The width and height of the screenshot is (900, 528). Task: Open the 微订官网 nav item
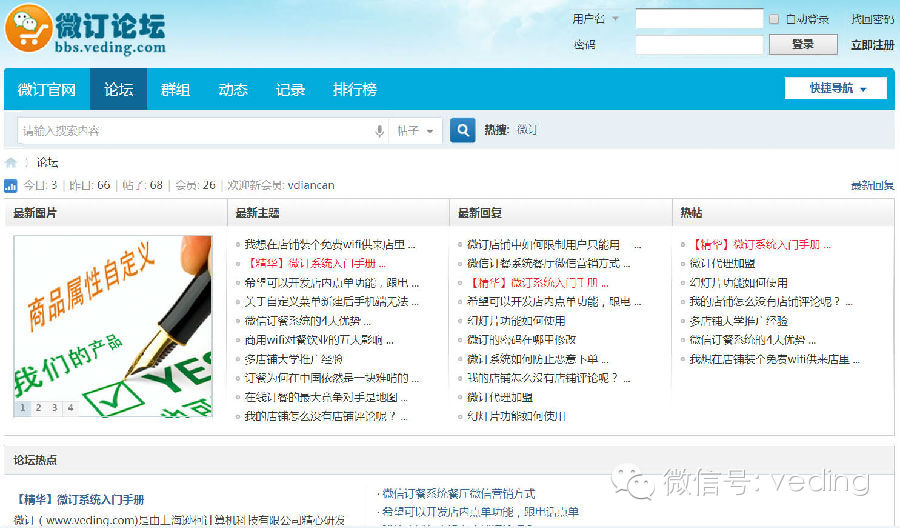tap(46, 90)
